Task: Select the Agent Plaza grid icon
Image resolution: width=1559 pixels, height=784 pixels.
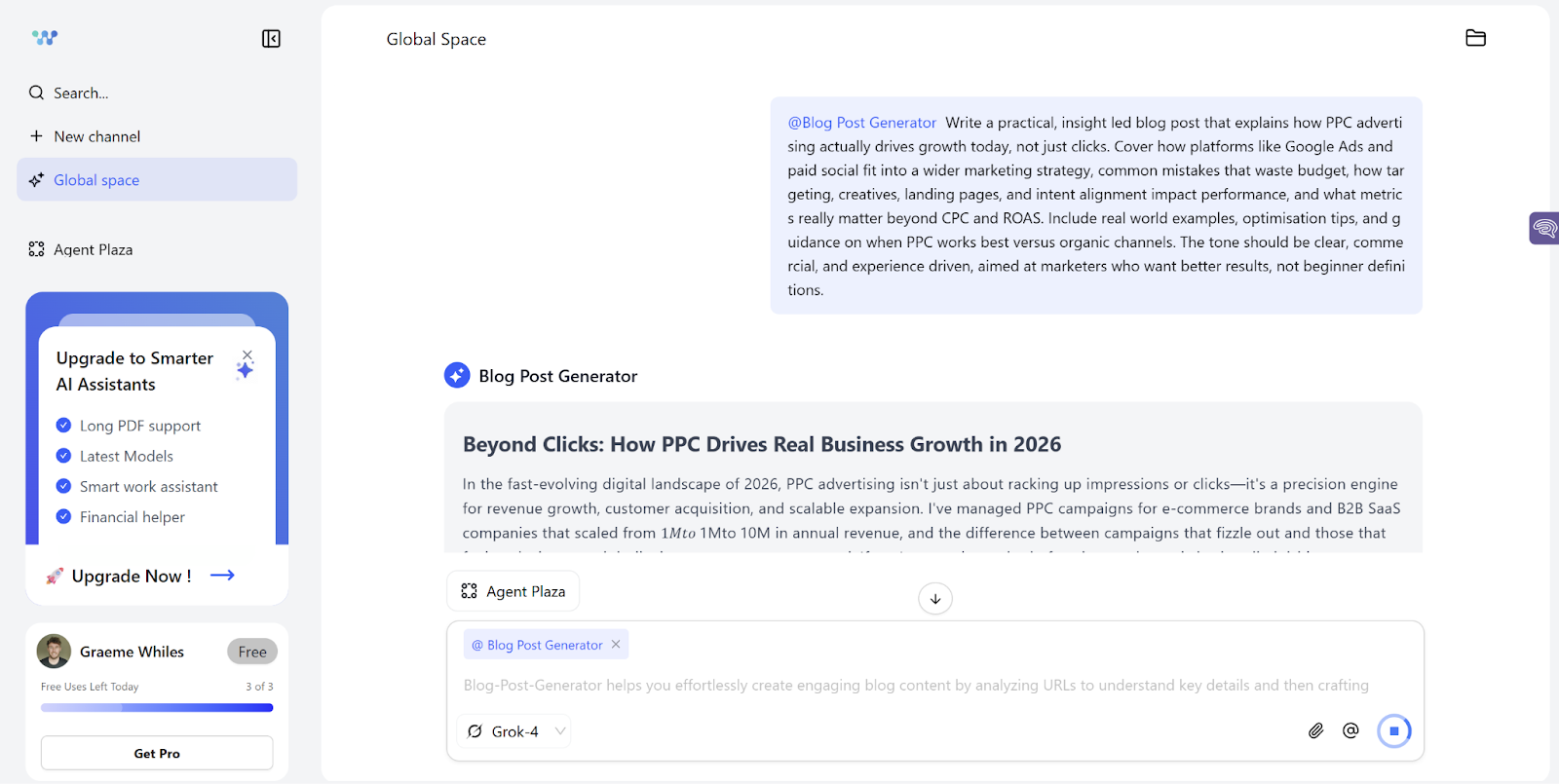Action: [x=469, y=590]
